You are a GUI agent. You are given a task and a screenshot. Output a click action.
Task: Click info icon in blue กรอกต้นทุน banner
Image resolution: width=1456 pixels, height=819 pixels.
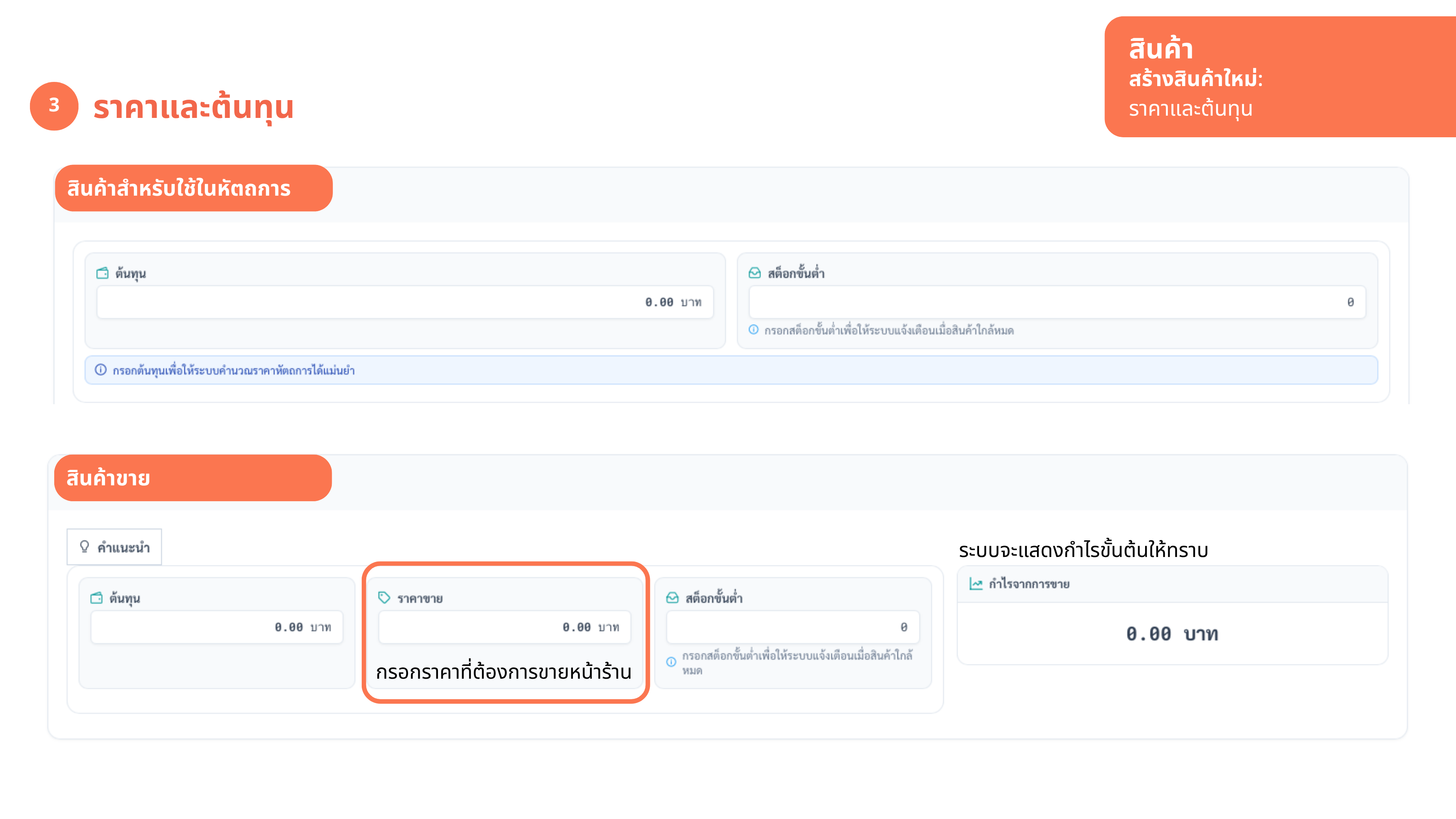pos(100,370)
